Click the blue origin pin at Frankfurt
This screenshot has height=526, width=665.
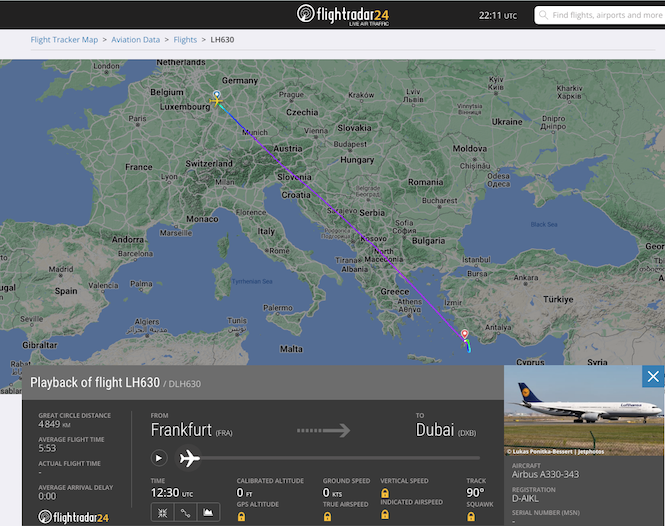click(217, 94)
